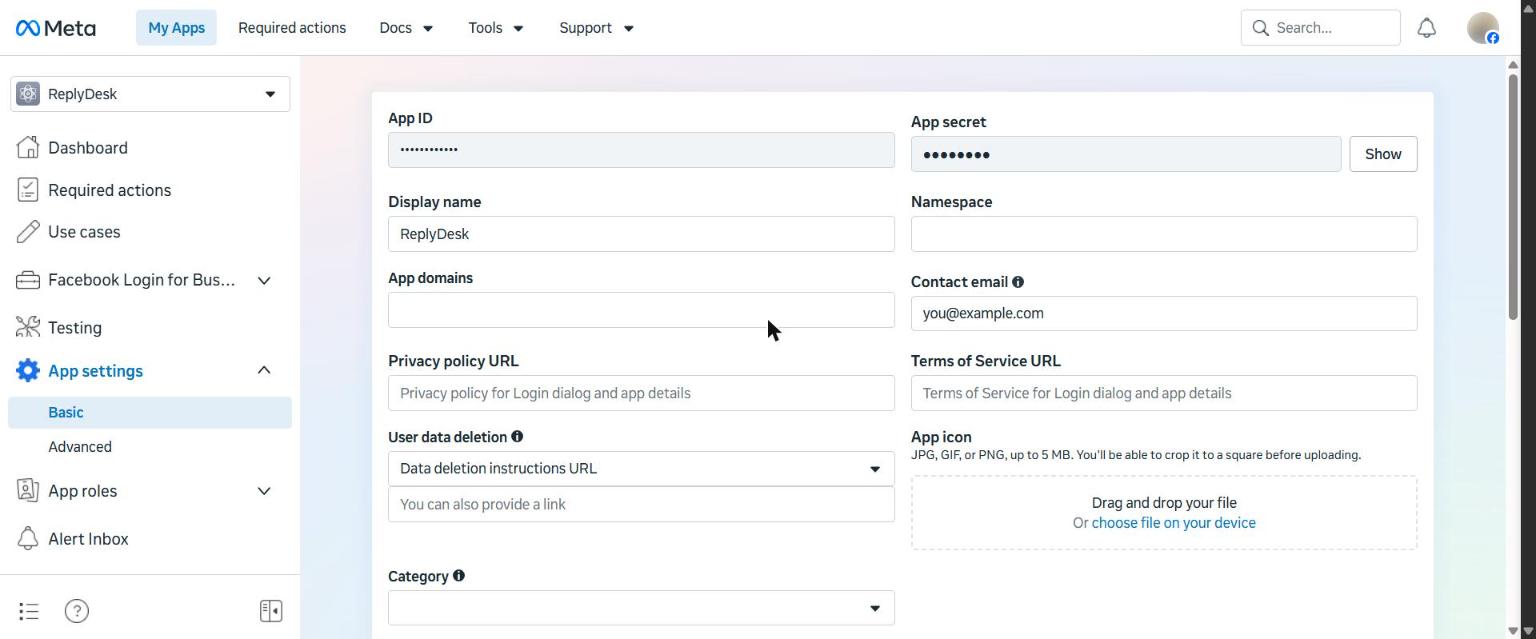Click choose file on your device link
The width and height of the screenshot is (1536, 639).
click(1173, 523)
